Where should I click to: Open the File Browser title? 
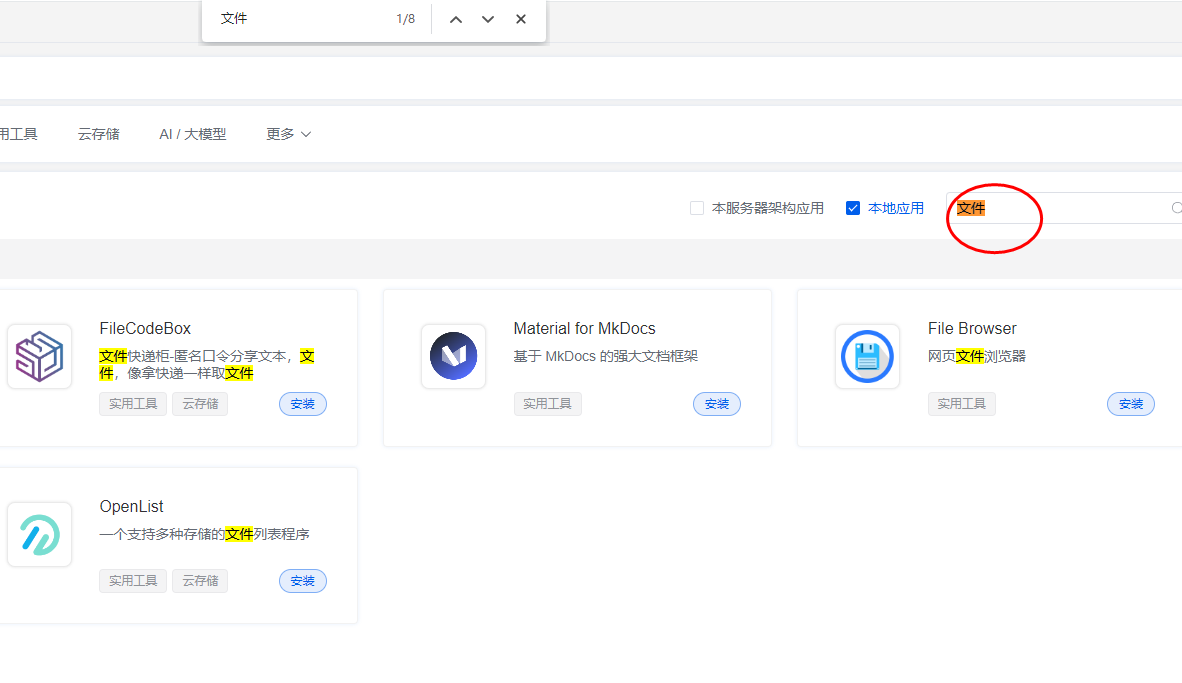[x=972, y=329]
